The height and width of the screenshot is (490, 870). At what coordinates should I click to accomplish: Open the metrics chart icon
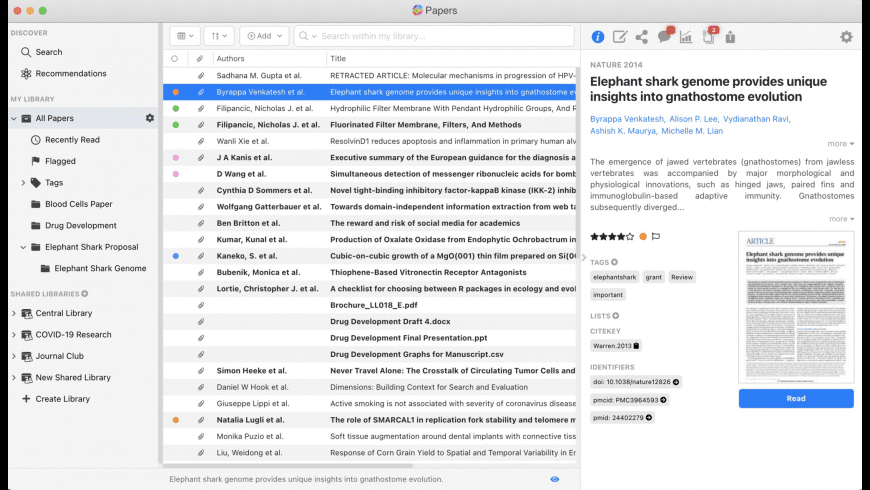pyautogui.click(x=686, y=37)
